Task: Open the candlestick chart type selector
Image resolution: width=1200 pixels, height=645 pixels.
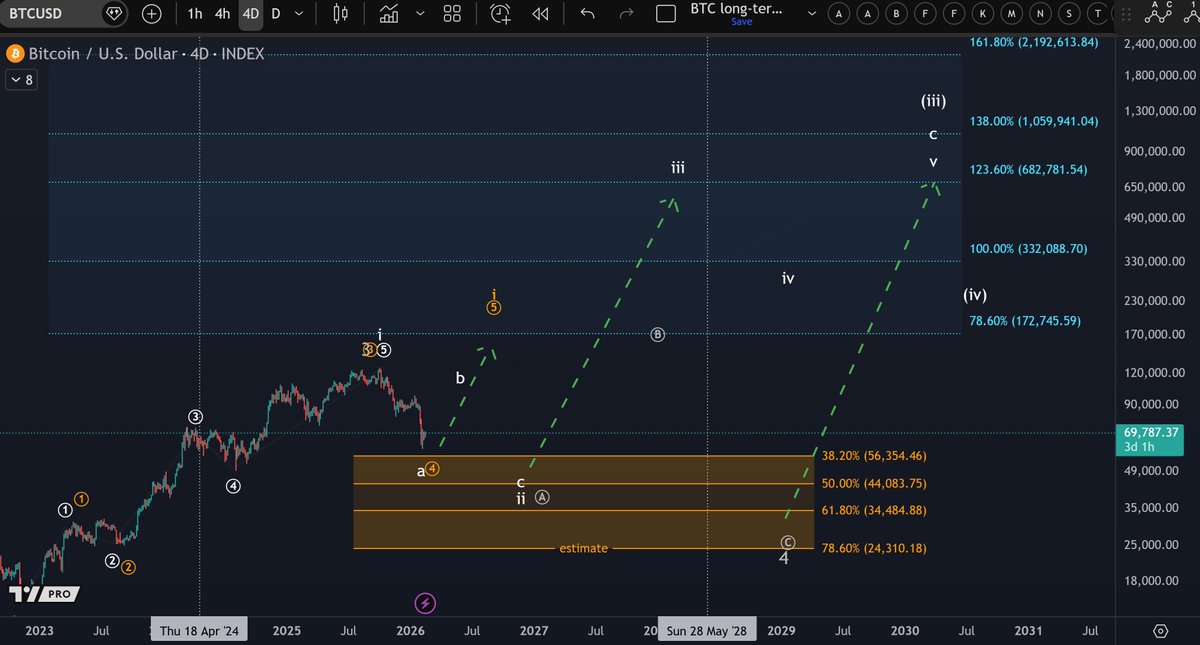Action: coord(340,14)
